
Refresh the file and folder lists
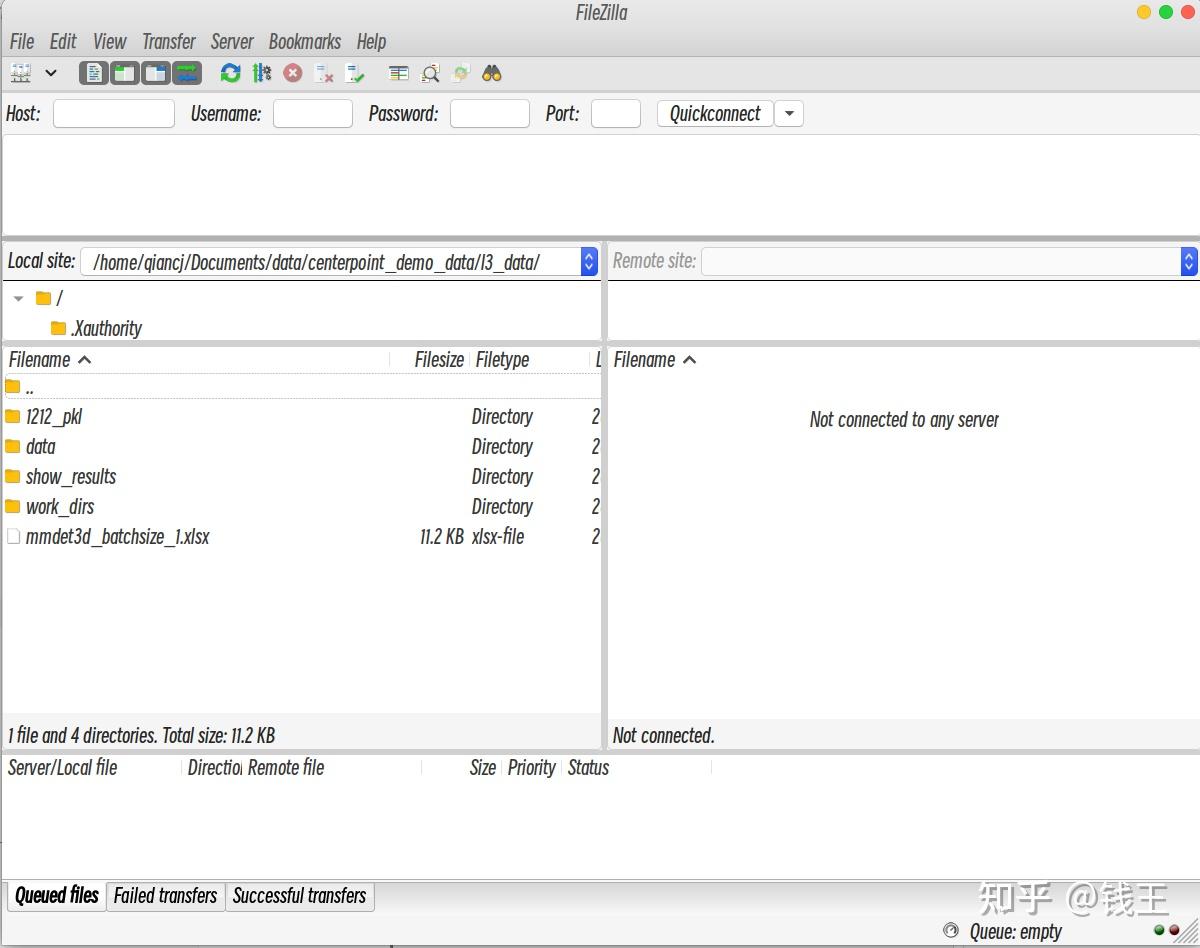231,73
